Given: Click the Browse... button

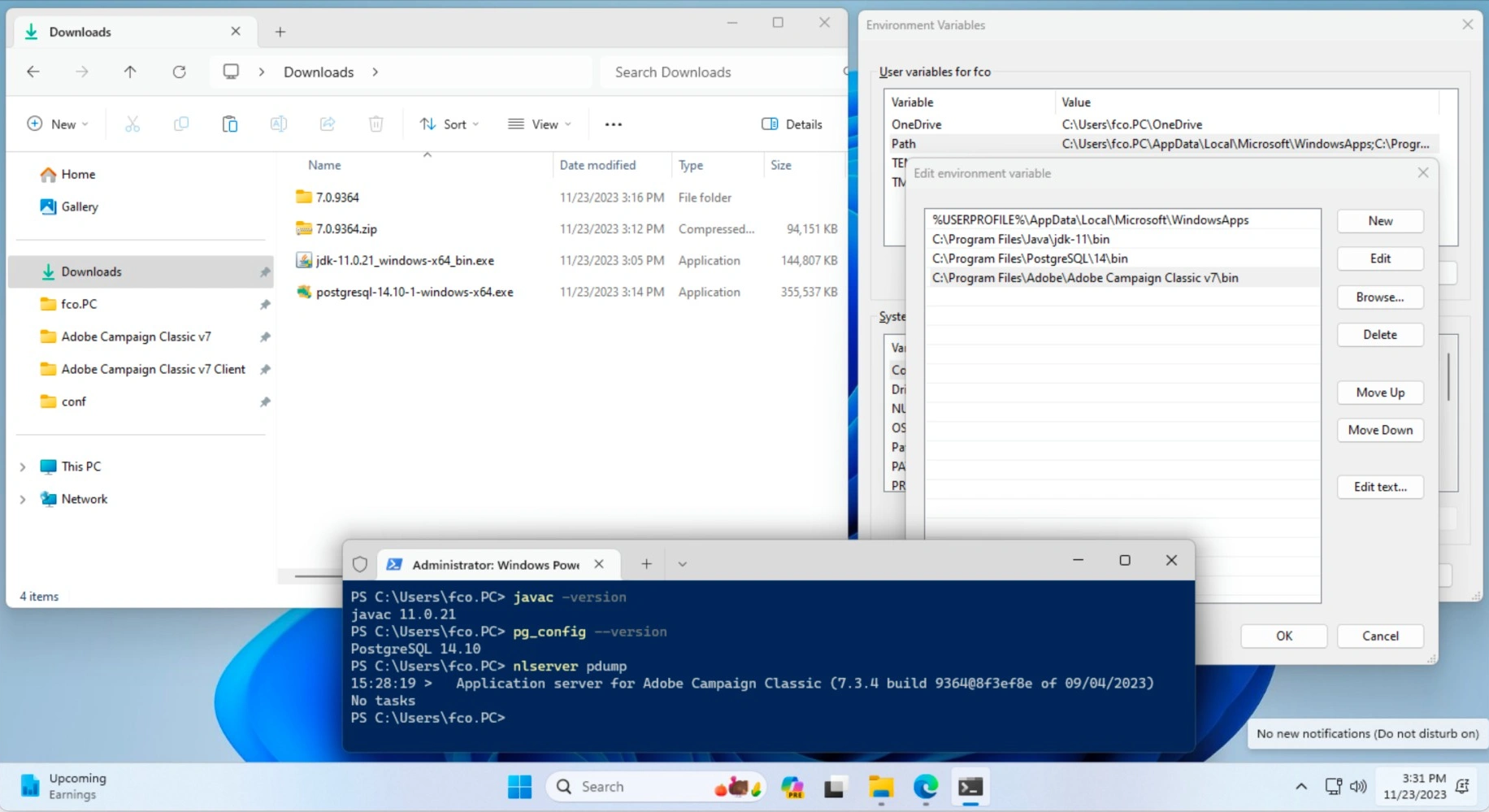Looking at the screenshot, I should click(1380, 297).
